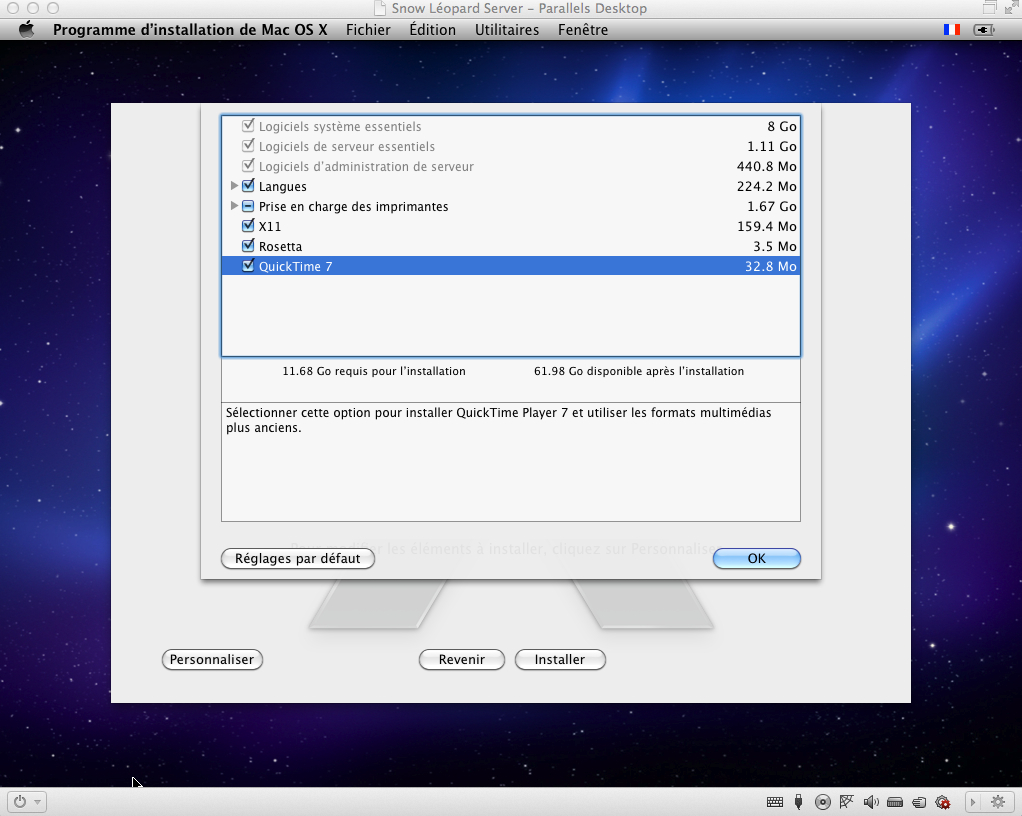Open the keyboard icon in Parallels status bar

(x=775, y=802)
